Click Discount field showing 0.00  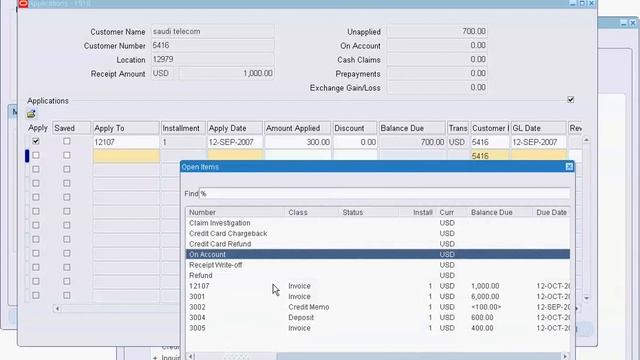point(355,142)
